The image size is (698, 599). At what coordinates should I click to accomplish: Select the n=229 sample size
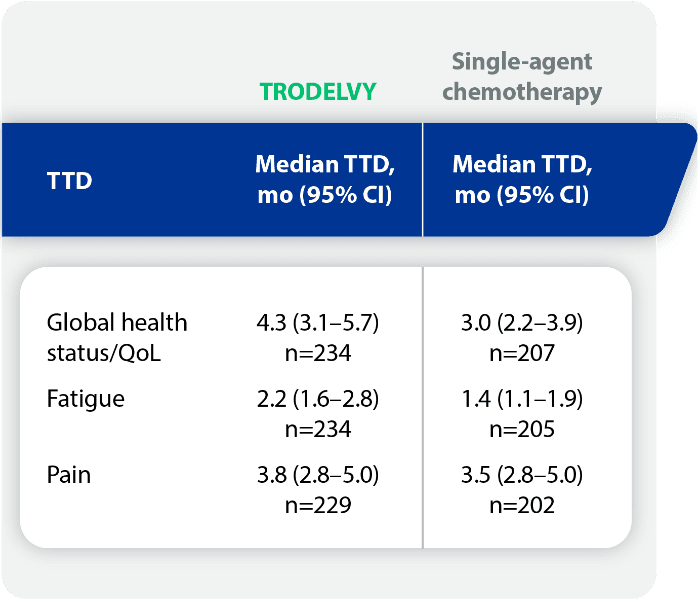(x=318, y=505)
